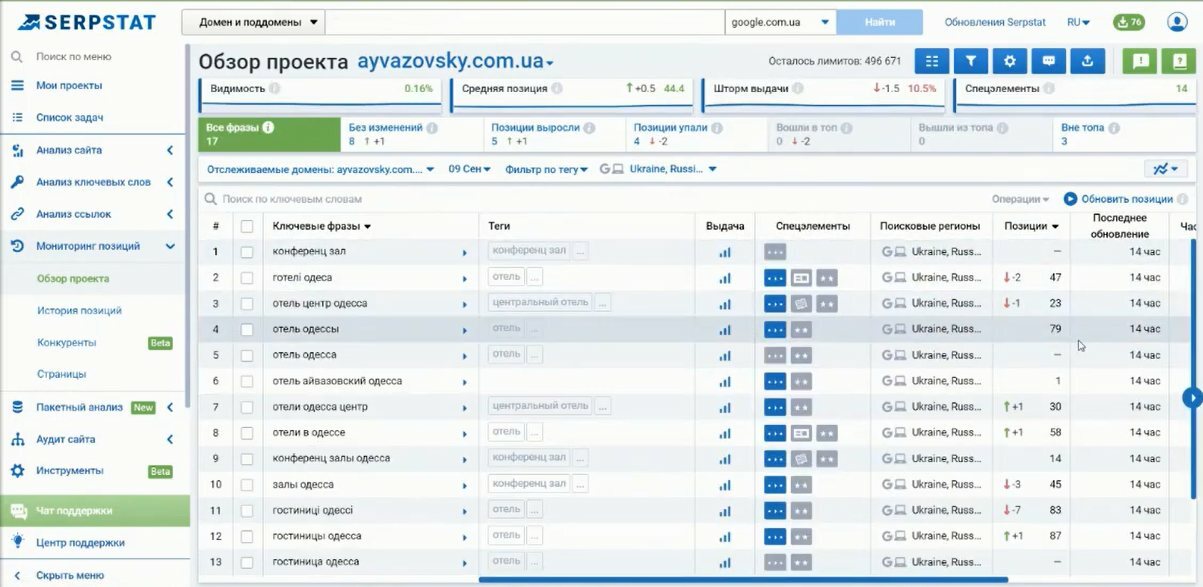
Task: Click the search icon in sidebar menu
Action: [17, 57]
